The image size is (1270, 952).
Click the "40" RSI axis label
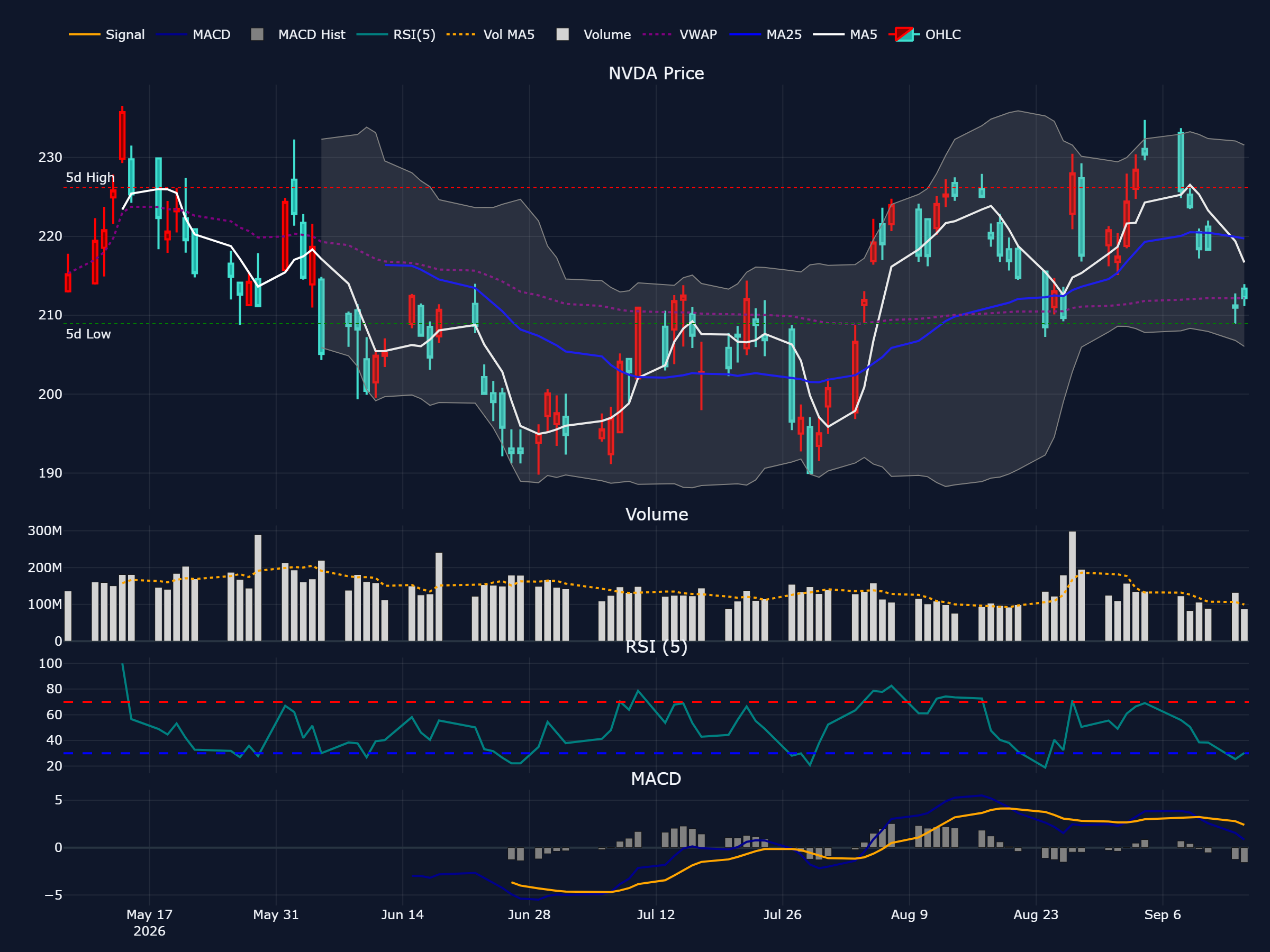55,740
